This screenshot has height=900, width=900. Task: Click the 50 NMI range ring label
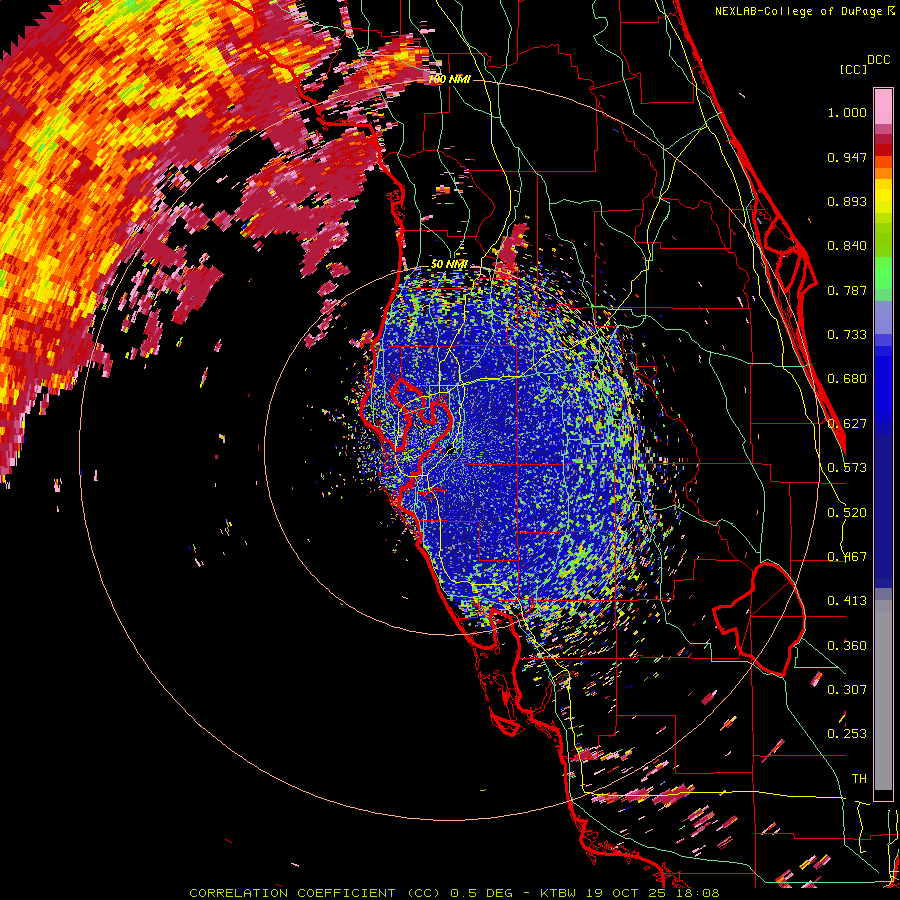pyautogui.click(x=449, y=264)
